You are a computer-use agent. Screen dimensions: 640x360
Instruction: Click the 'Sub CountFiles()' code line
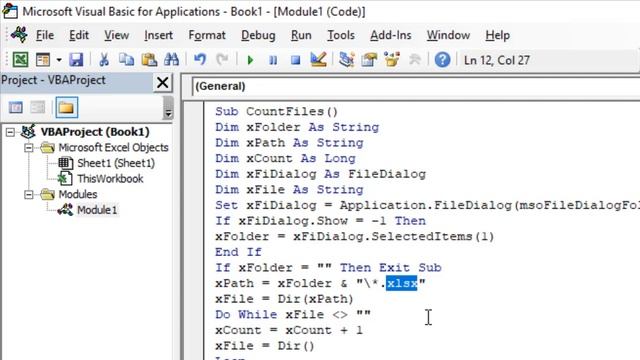tap(276, 111)
